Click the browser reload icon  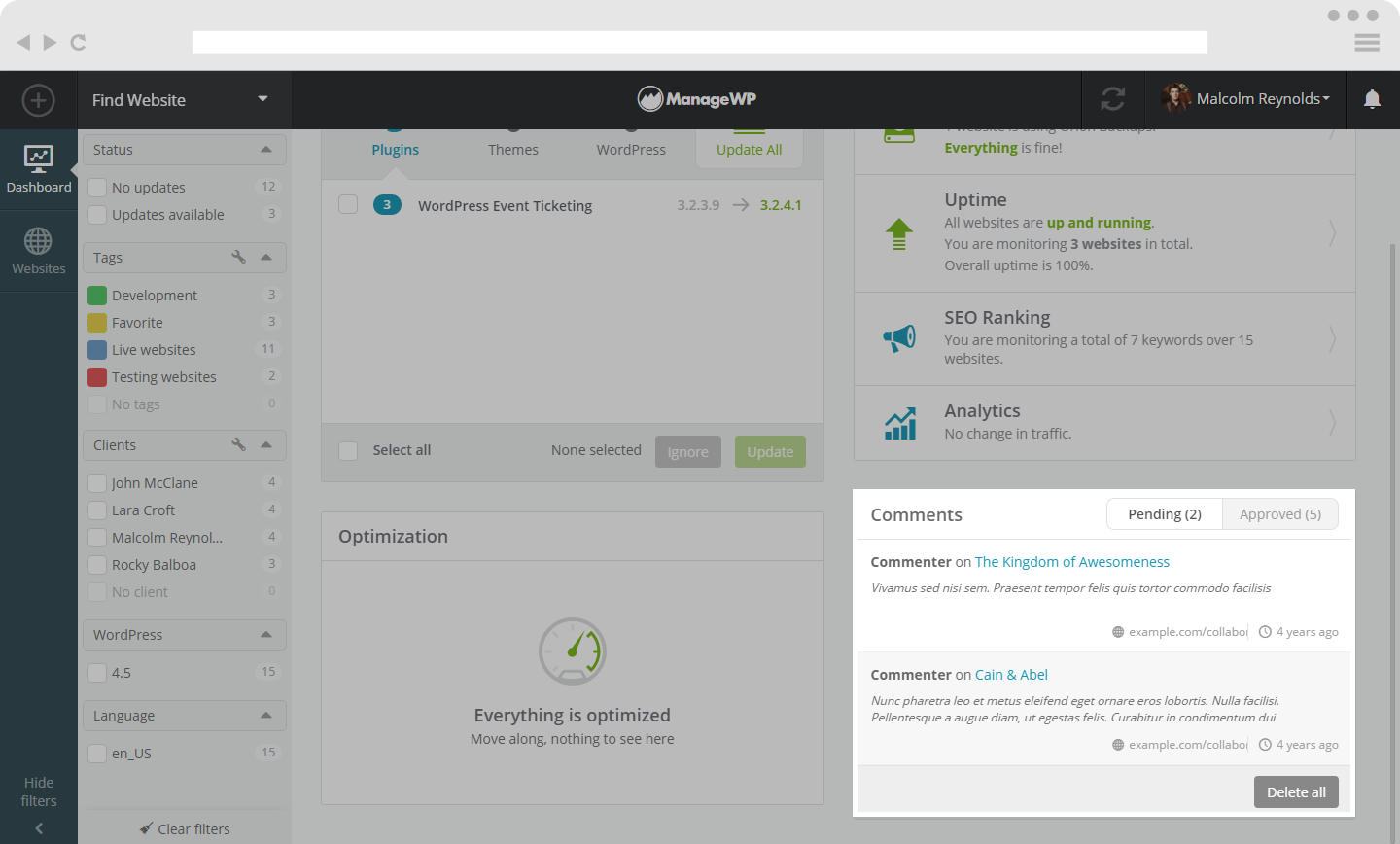click(79, 42)
